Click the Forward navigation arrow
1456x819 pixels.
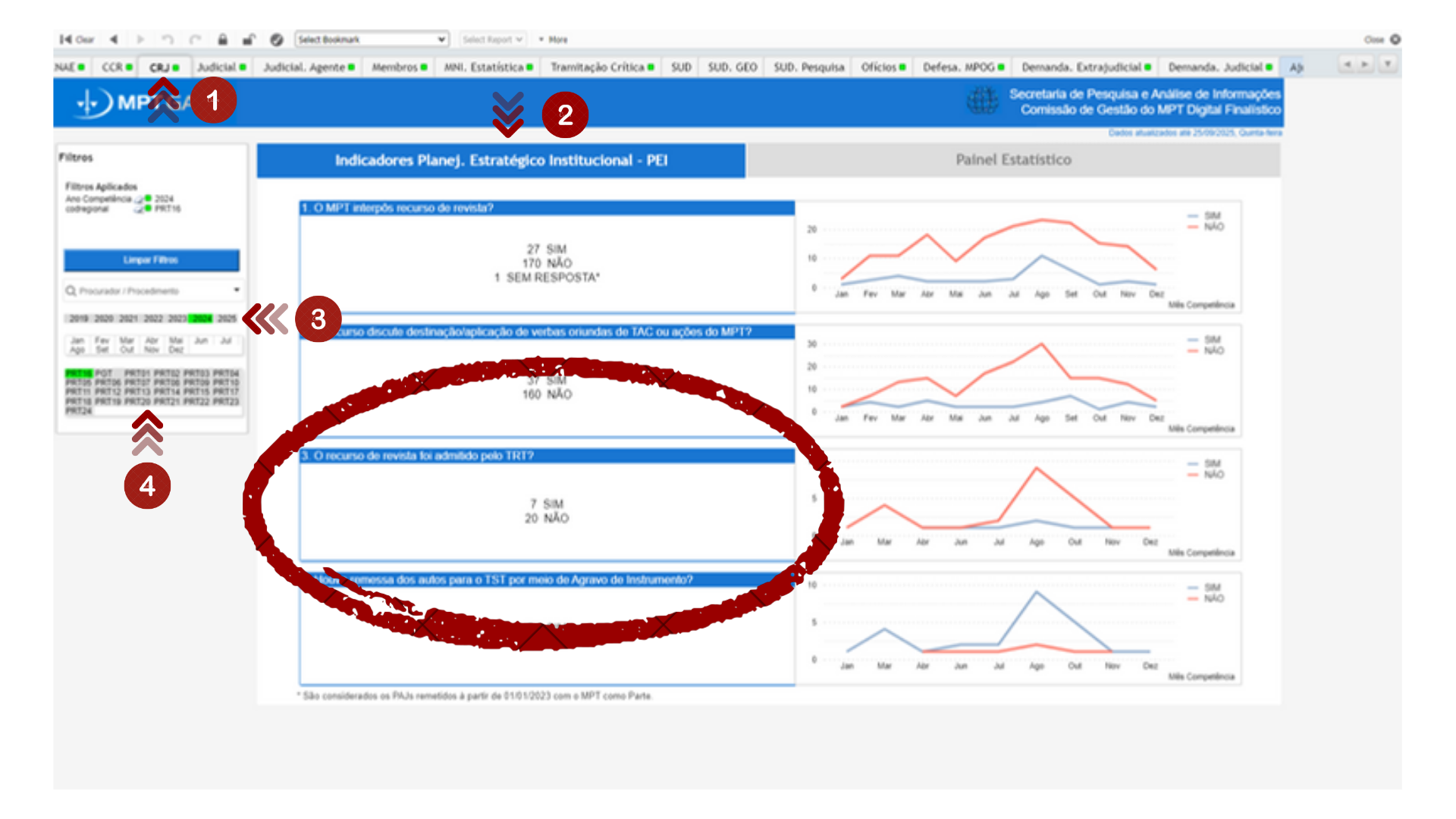click(x=140, y=39)
